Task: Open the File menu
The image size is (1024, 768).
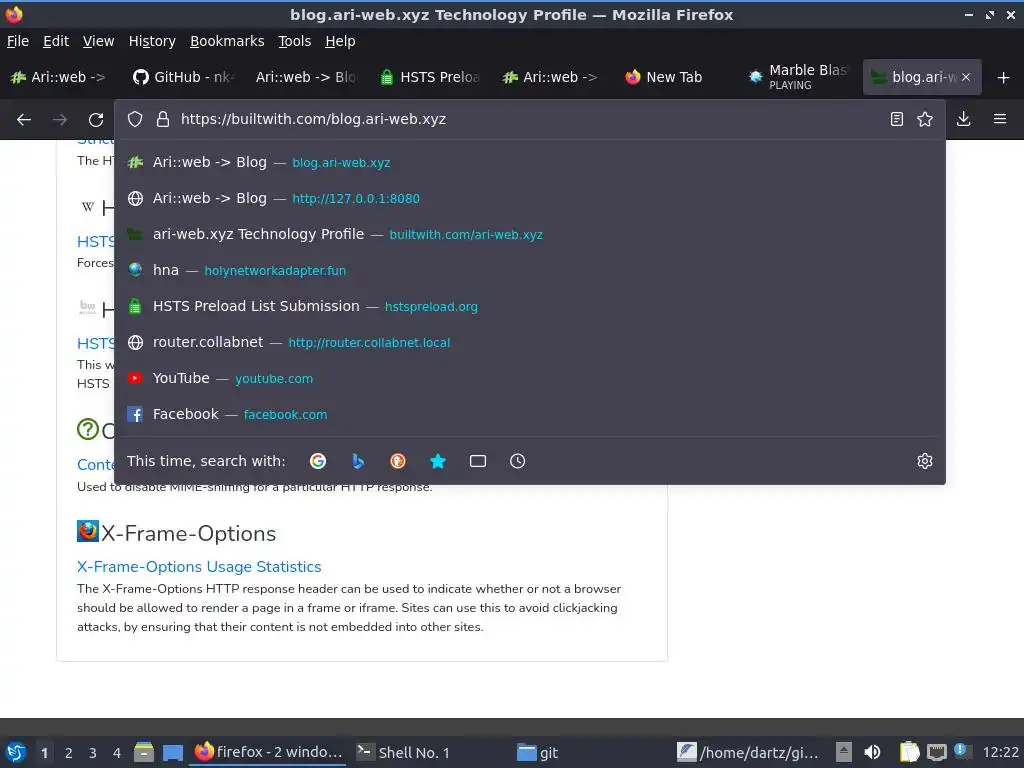Action: [18, 41]
